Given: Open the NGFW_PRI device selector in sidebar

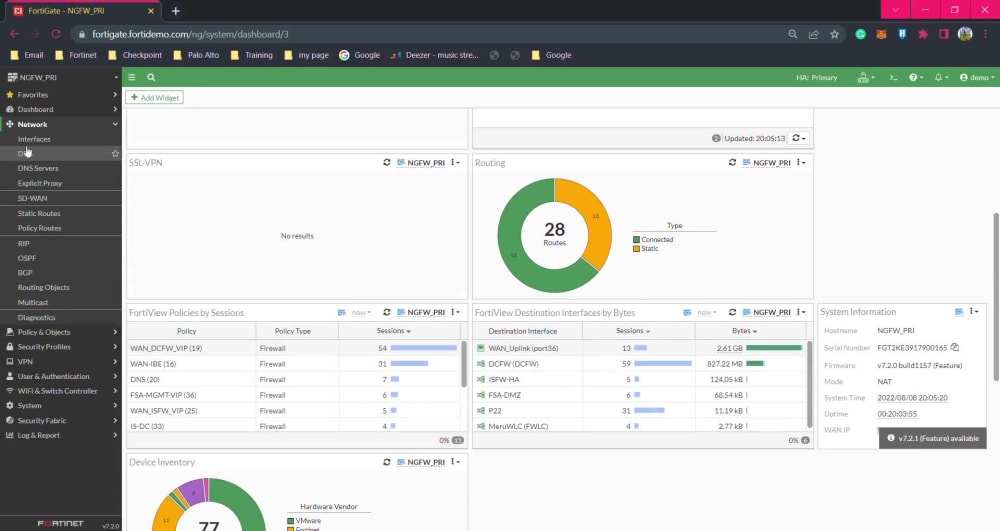Looking at the screenshot, I should click(x=61, y=77).
